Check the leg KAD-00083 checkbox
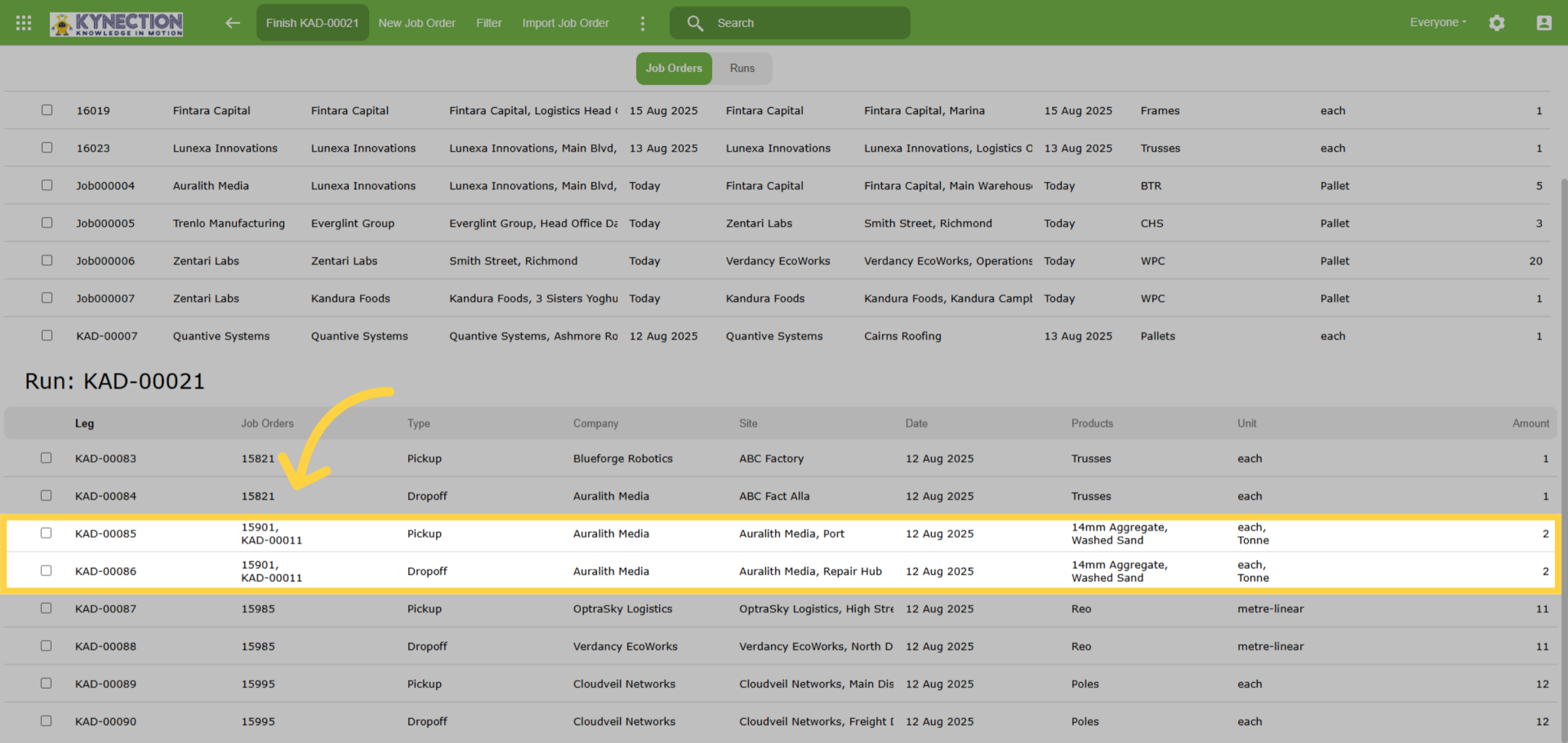This screenshot has height=743, width=1568. coord(46,458)
